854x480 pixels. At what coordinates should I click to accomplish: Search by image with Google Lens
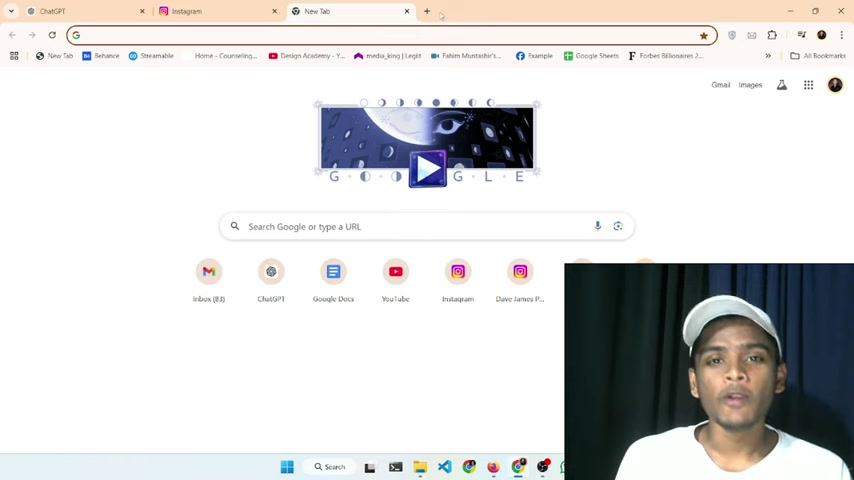pos(618,226)
